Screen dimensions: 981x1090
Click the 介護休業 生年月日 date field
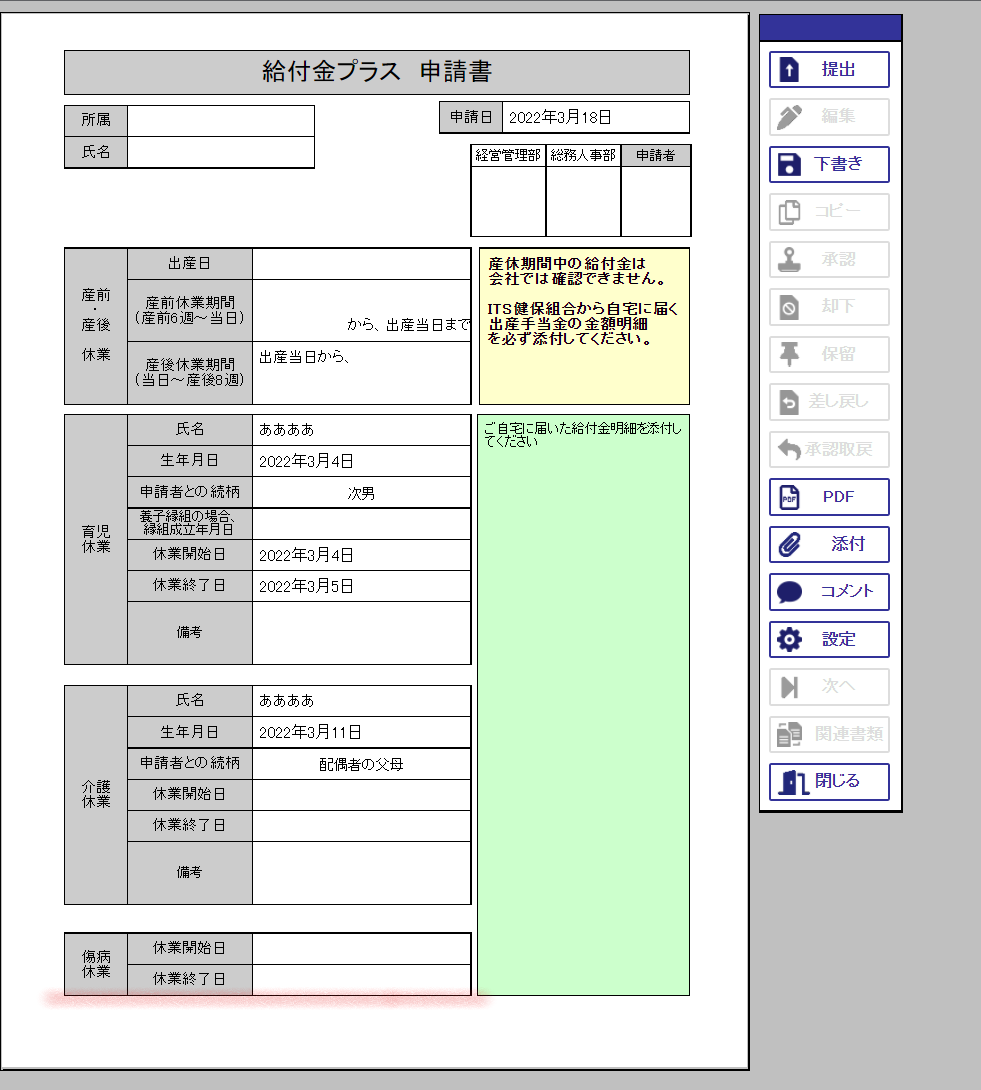[361, 732]
